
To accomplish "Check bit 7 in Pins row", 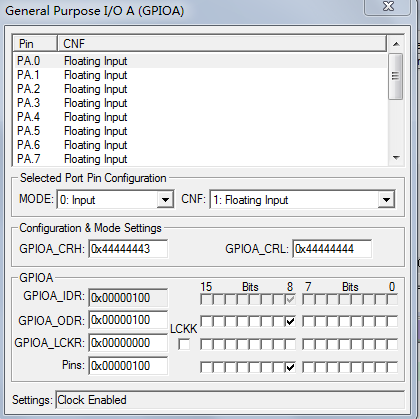I will 308,367.
